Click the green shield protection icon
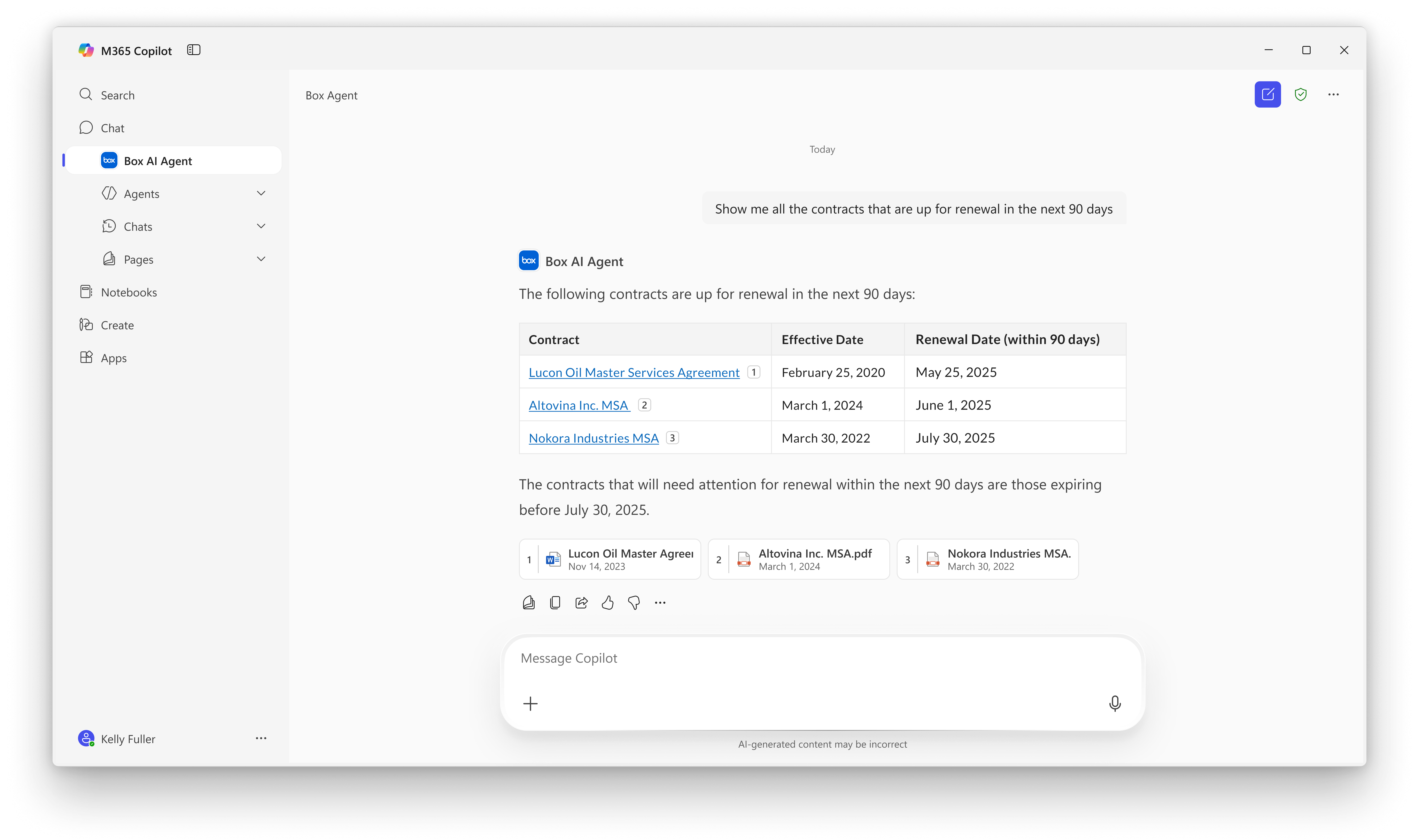Viewport: 1419px width, 840px height. click(1301, 94)
